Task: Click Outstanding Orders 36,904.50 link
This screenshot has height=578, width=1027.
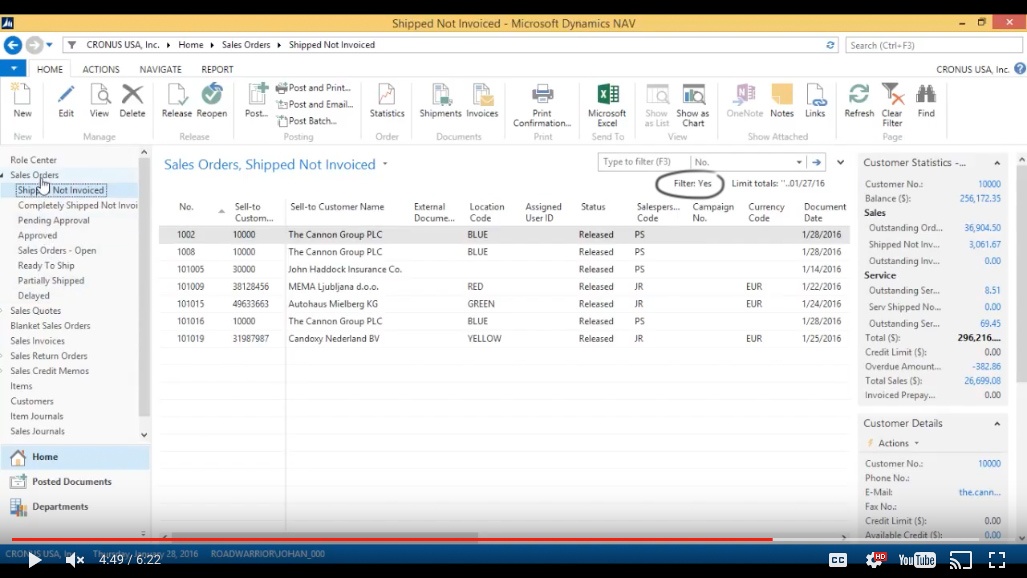Action: pos(982,228)
